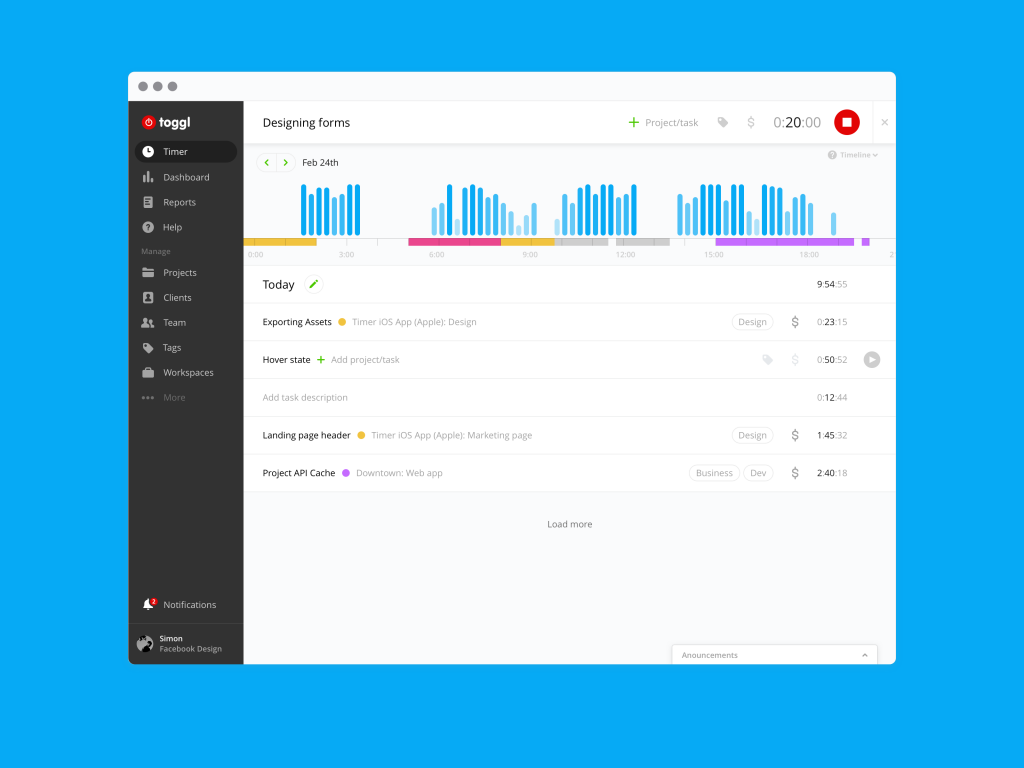Screen dimensions: 1024x768
Task: Expand More options in sidebar
Action: [174, 398]
